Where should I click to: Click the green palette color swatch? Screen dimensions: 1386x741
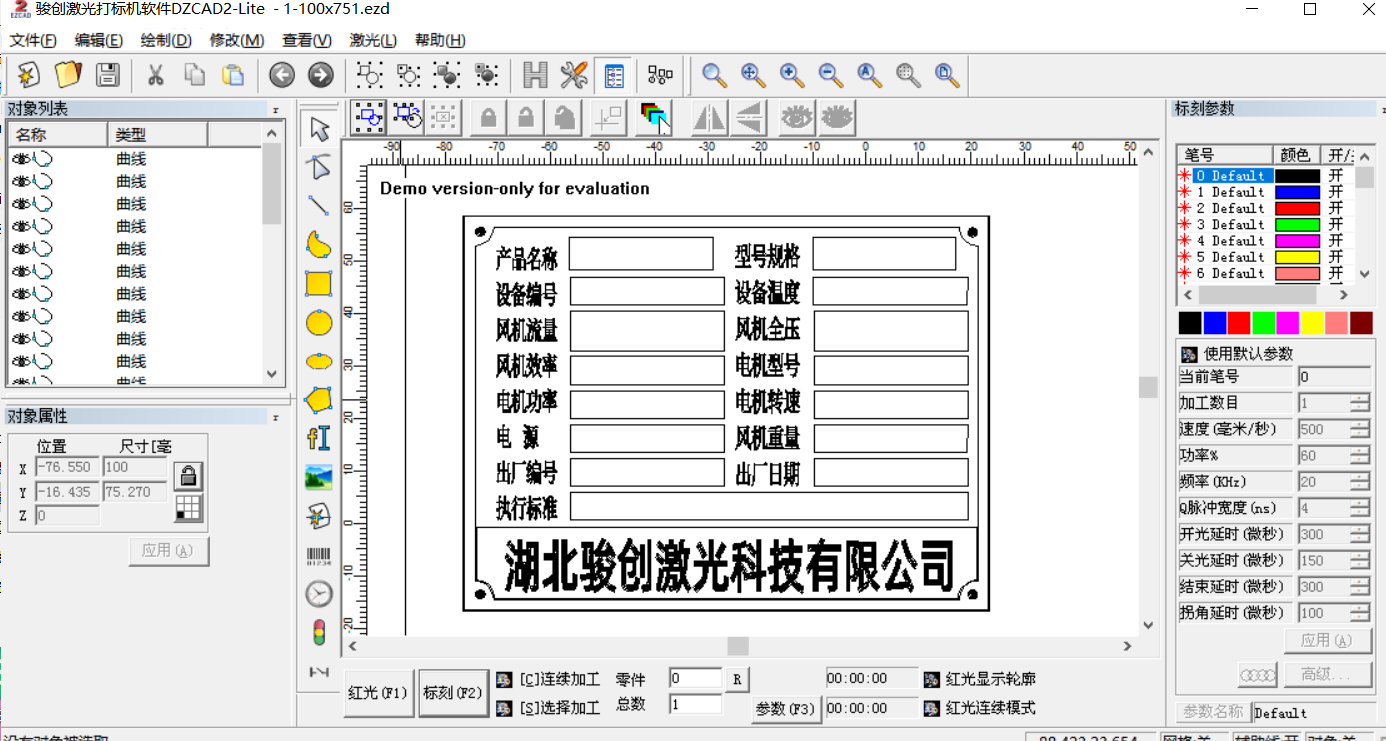(1263, 323)
